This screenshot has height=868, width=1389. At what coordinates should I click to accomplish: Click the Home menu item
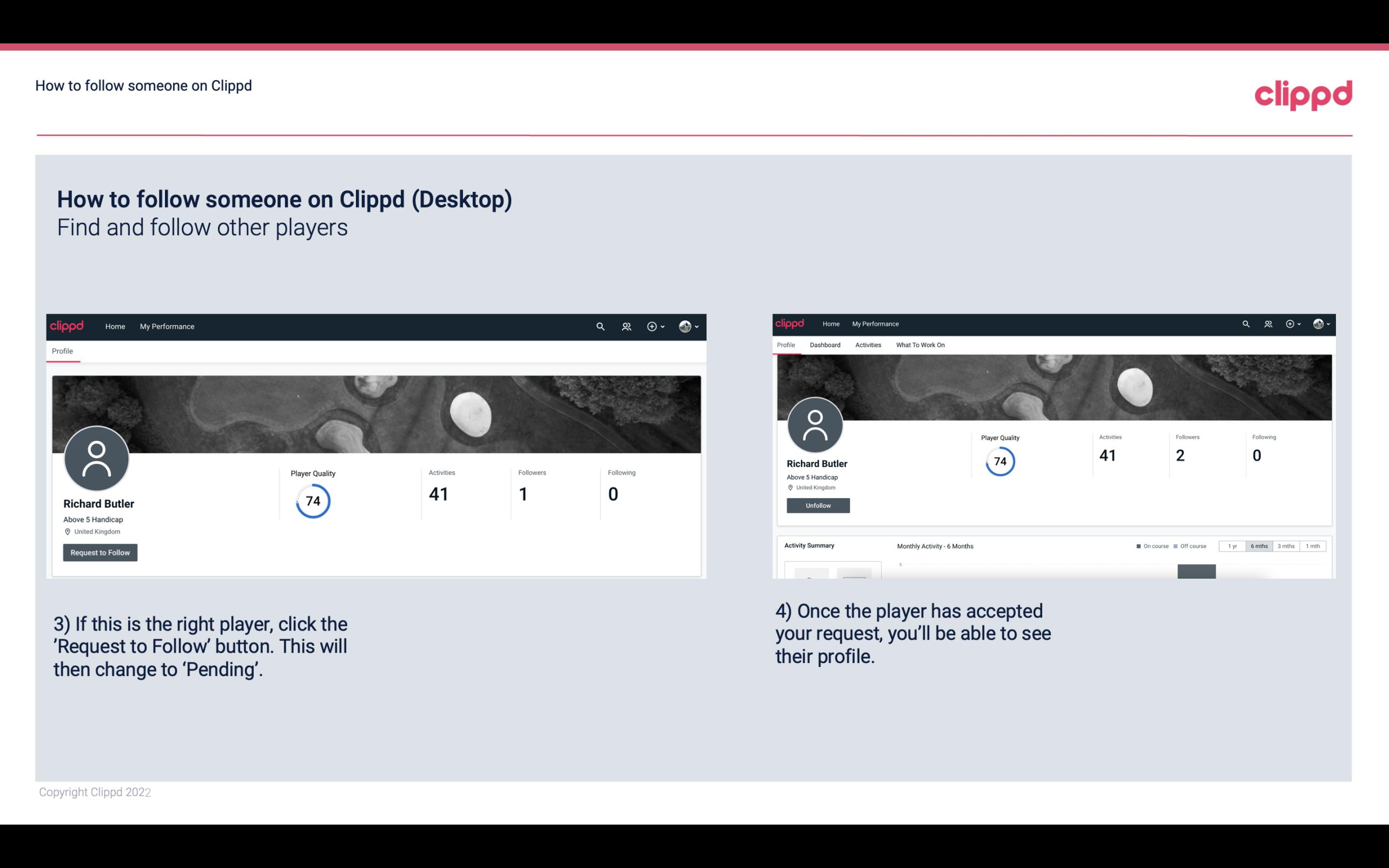coord(115,326)
